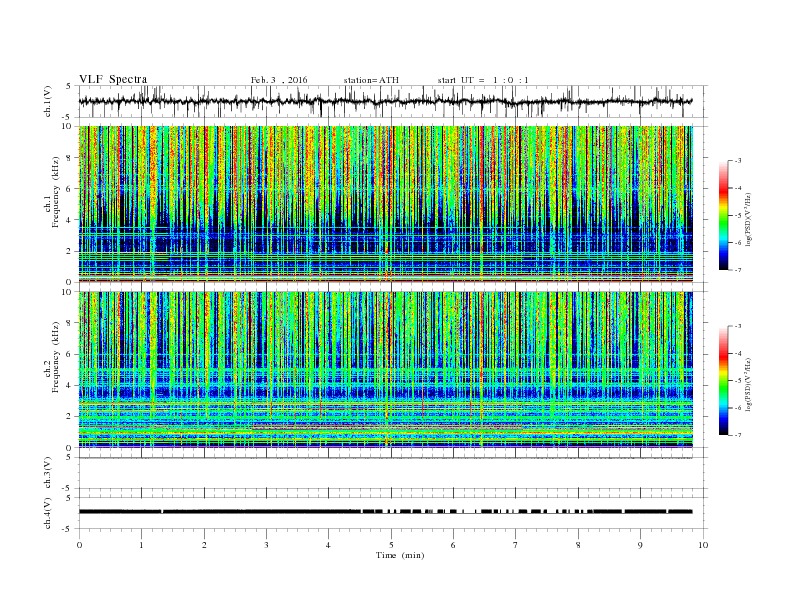This screenshot has width=792, height=612.
Task: Click the ch.4 black signal bar
Action: tap(386, 512)
